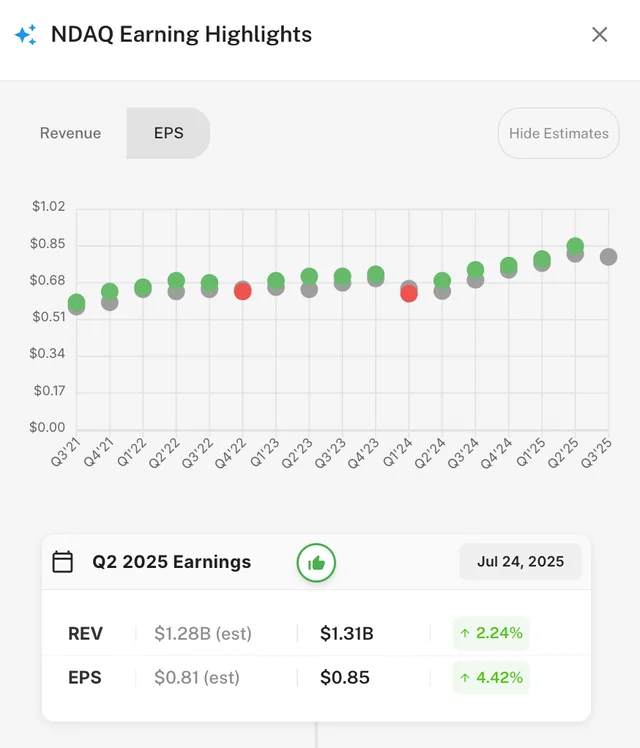This screenshot has width=640, height=748.
Task: Click the $1.31B actual revenue value
Action: click(x=347, y=634)
